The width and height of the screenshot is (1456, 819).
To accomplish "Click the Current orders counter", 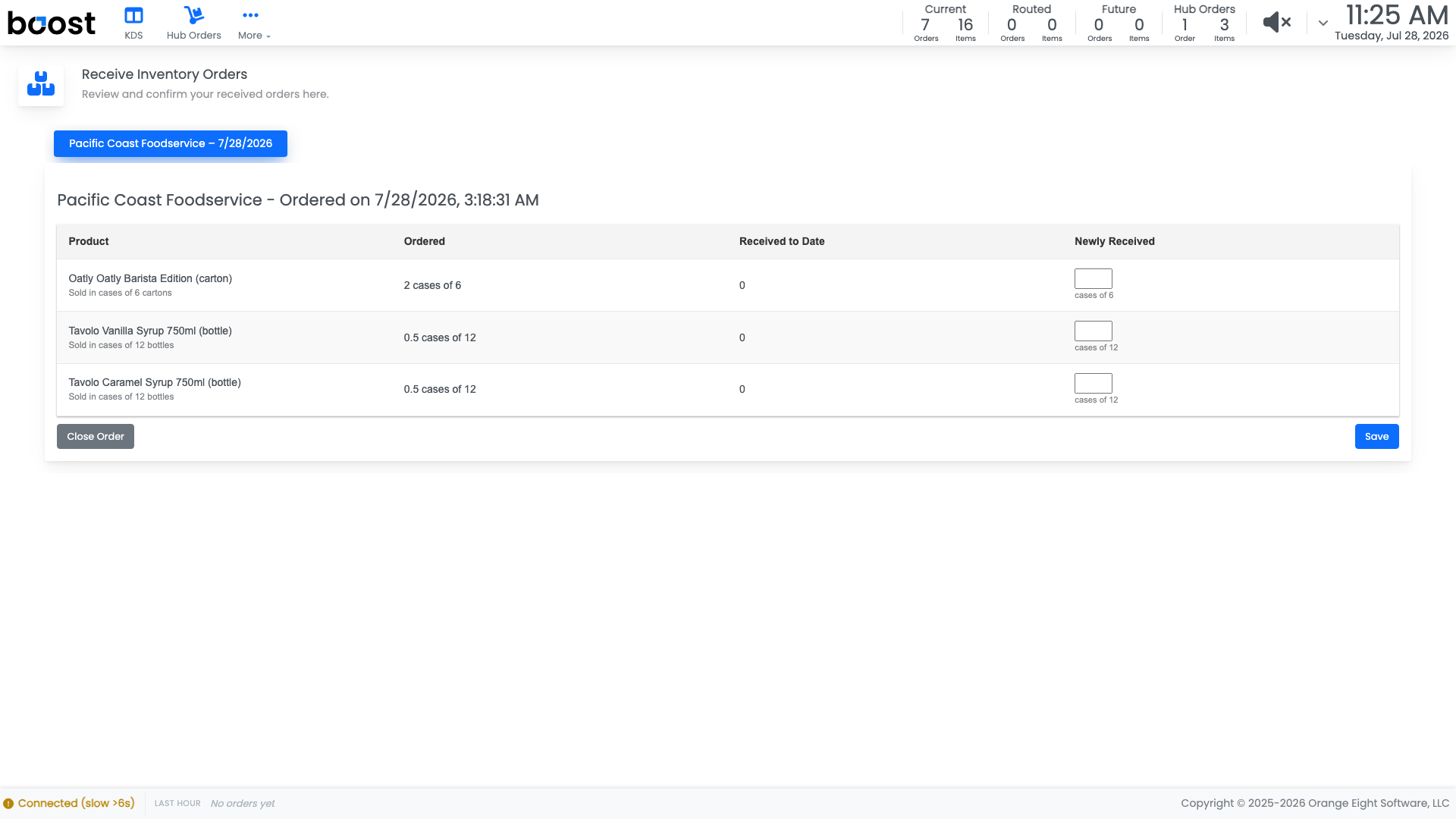I will (945, 24).
